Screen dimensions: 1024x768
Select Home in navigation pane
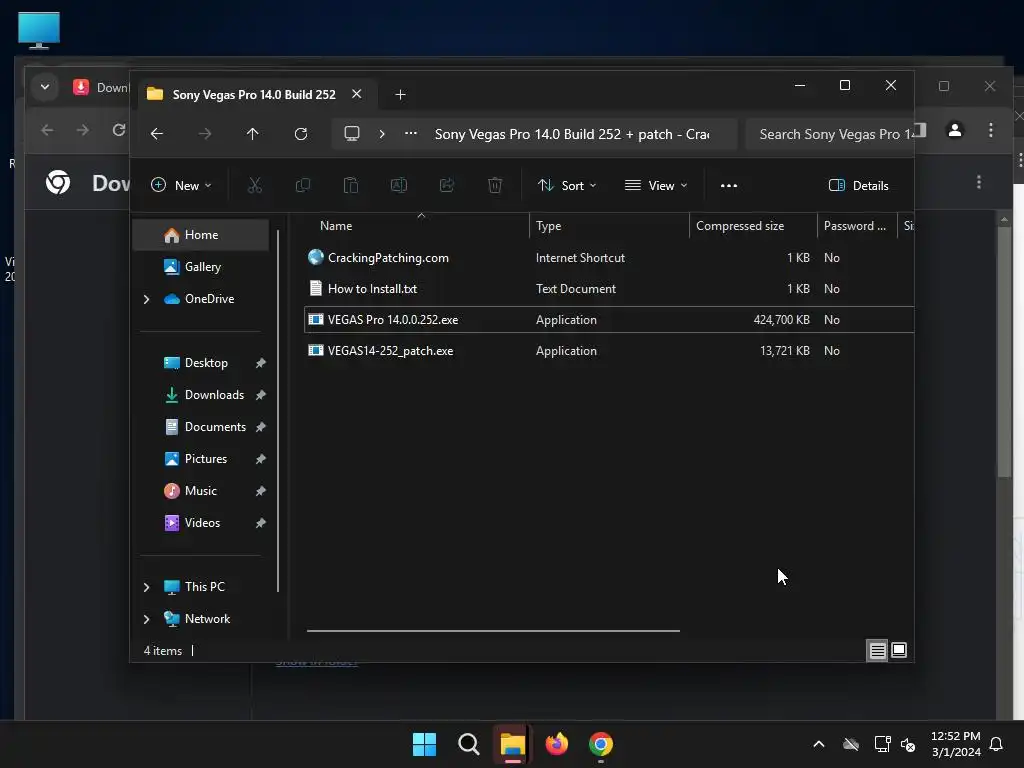[x=201, y=235]
